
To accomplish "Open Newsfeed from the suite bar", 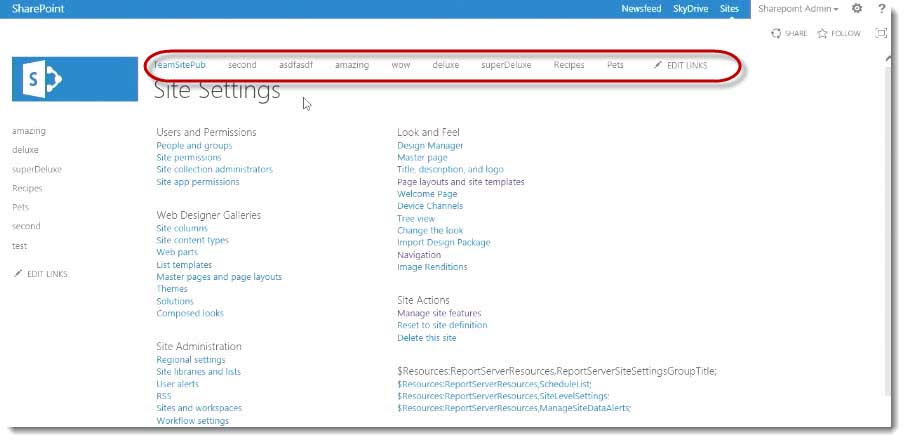I will pos(641,9).
